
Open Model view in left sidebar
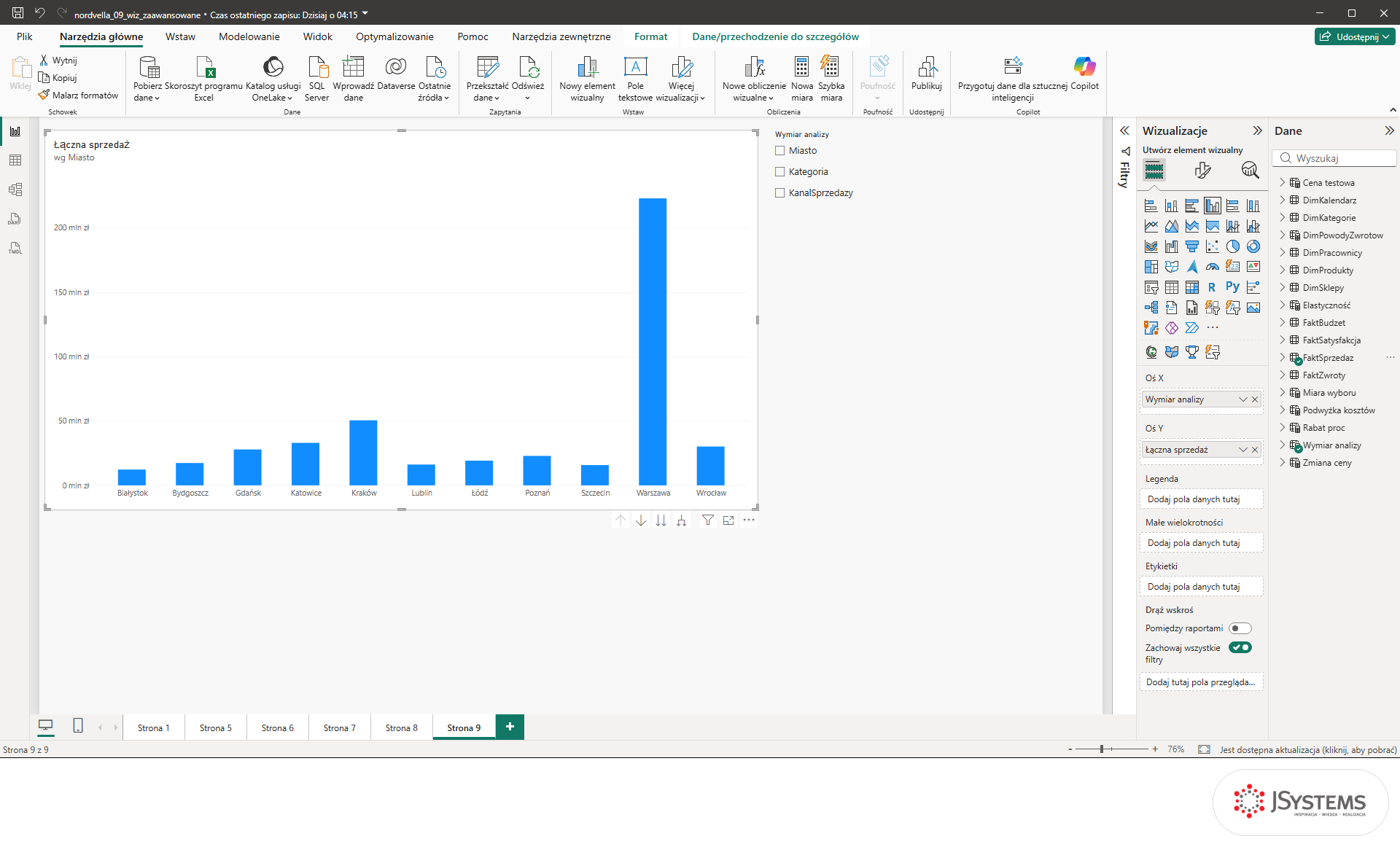(x=15, y=190)
